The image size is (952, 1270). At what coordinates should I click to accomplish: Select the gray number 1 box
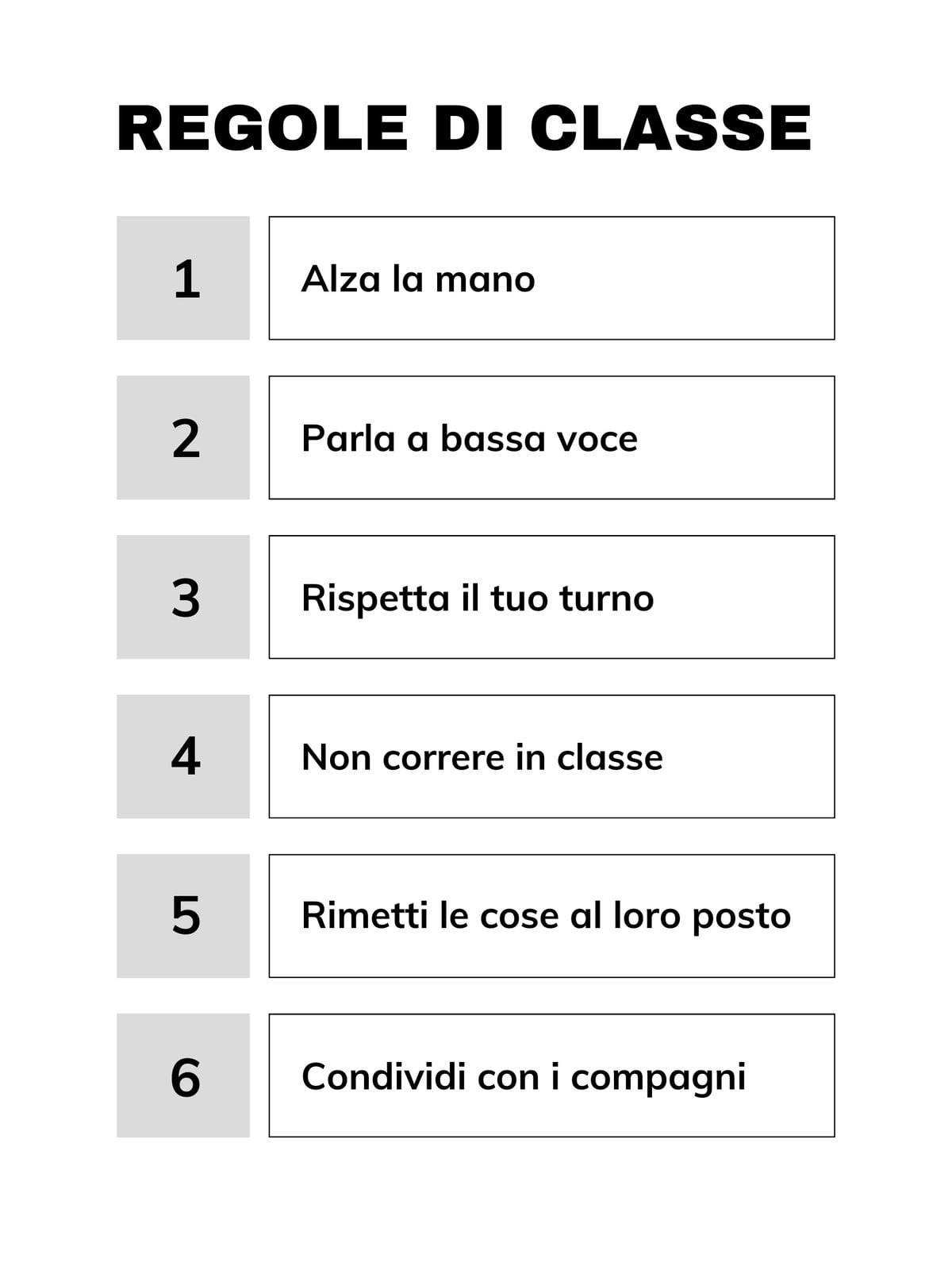pyautogui.click(x=183, y=278)
